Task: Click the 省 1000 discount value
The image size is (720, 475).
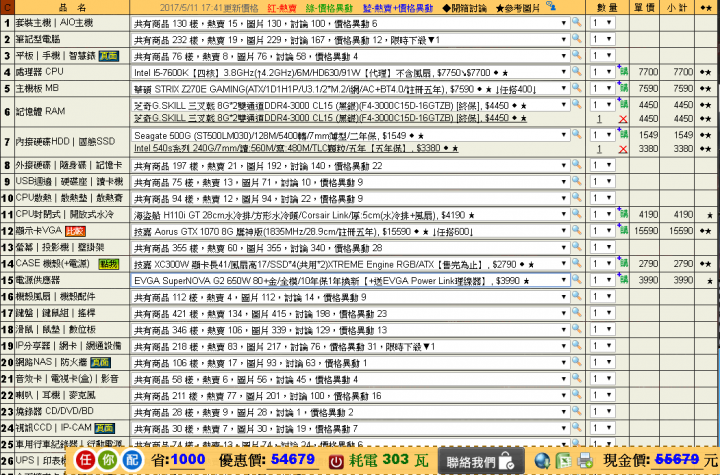Action: pyautogui.click(x=187, y=459)
